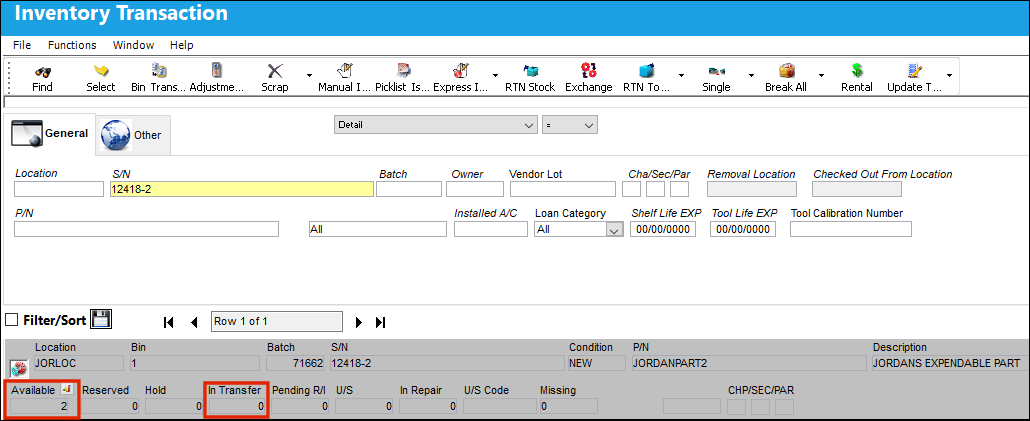Click the batch value 71662
This screenshot has height=421, width=1030.
click(x=296, y=363)
